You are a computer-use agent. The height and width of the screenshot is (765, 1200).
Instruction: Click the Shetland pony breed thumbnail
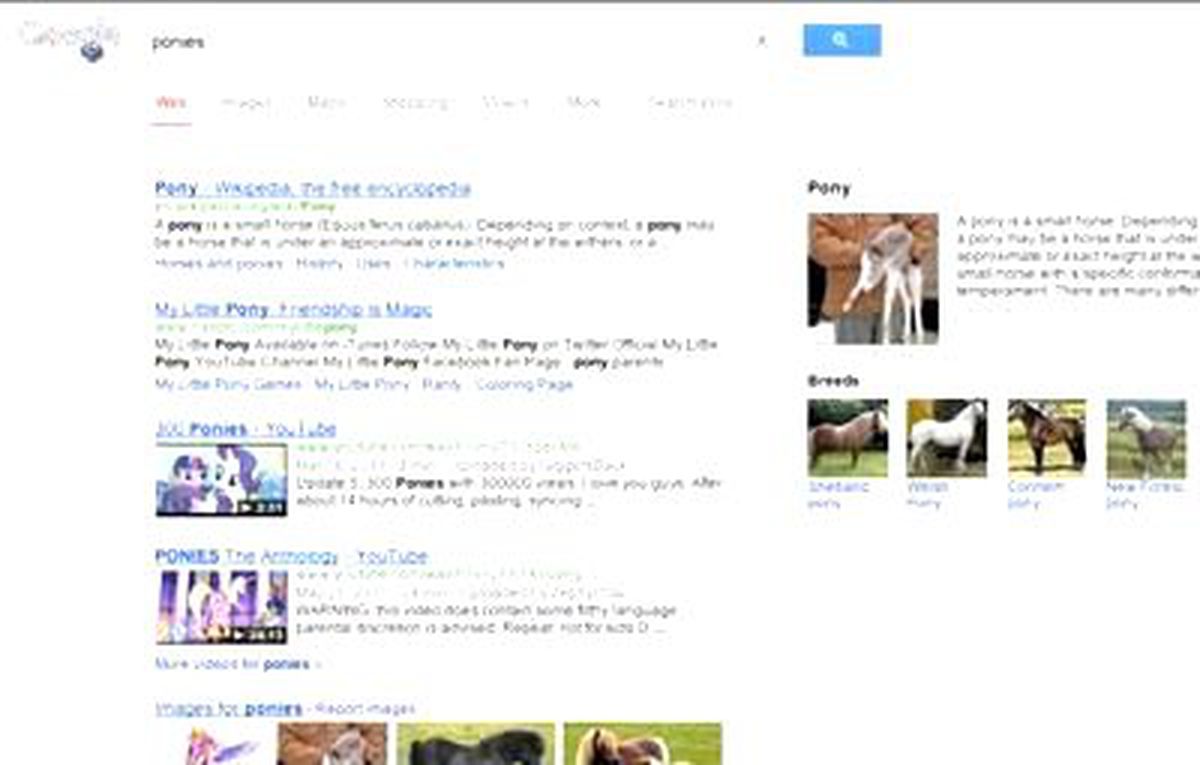pyautogui.click(x=847, y=437)
